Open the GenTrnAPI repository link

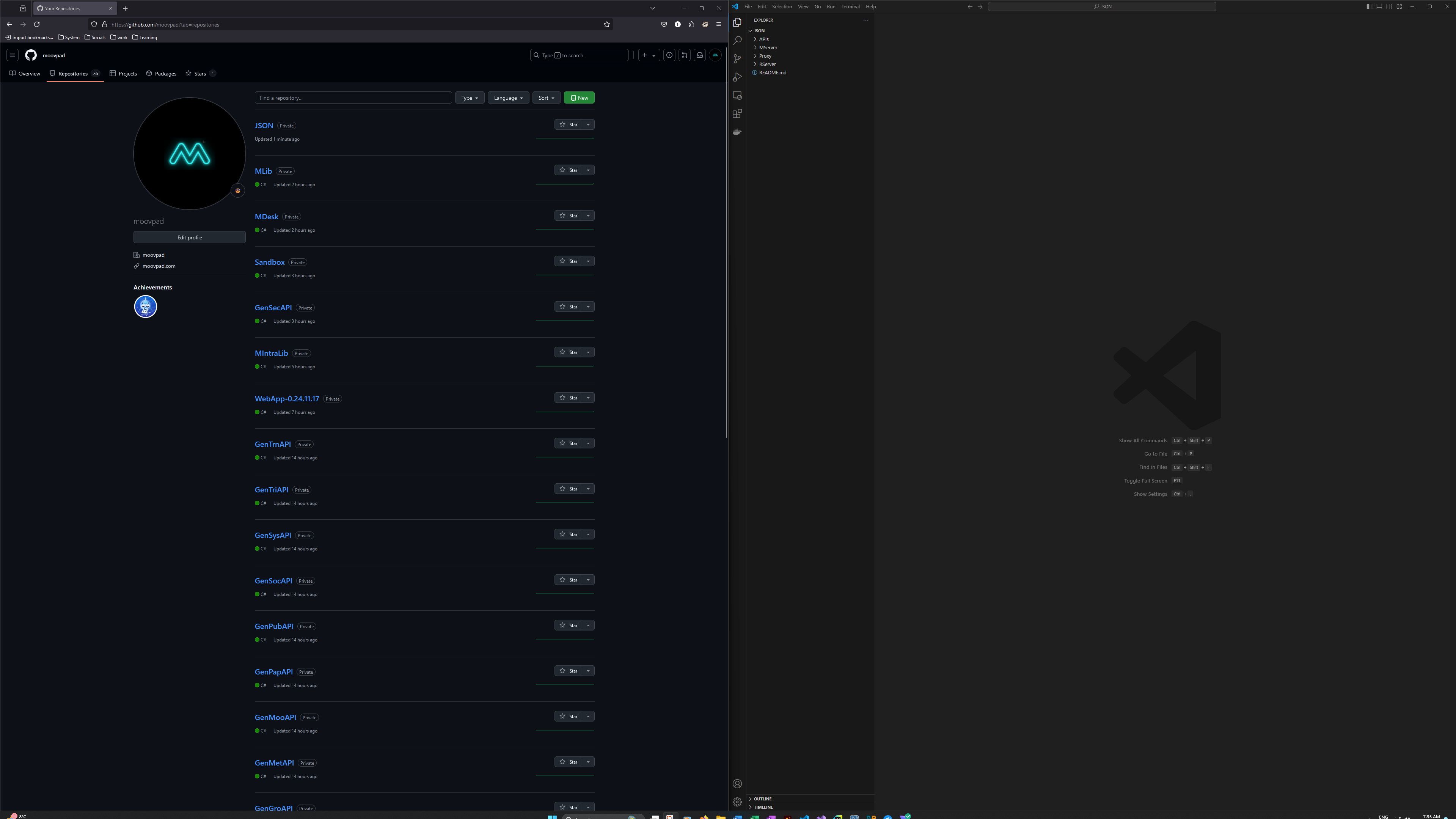[x=272, y=444]
